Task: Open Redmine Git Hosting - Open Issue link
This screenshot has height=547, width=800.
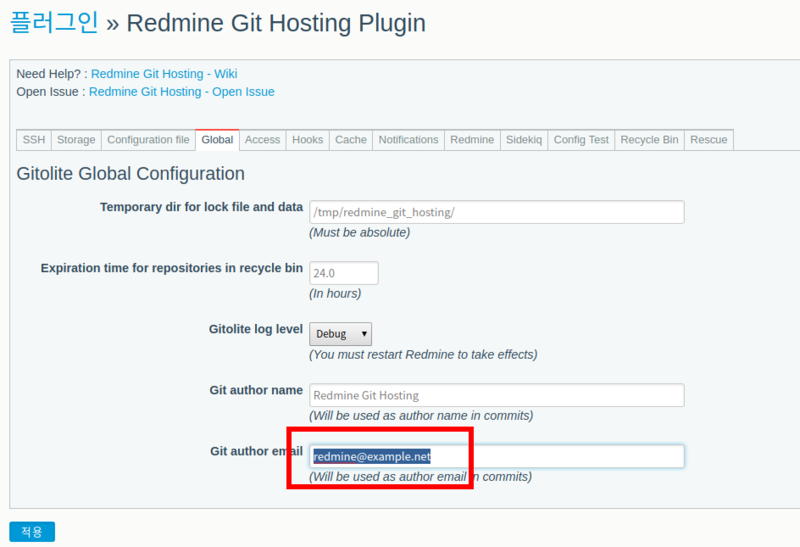Action: [x=182, y=92]
